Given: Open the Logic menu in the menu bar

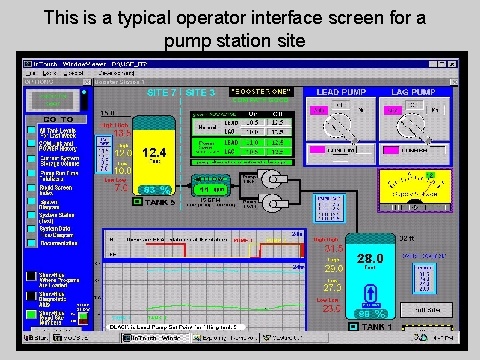Looking at the screenshot, I should click(49, 73).
